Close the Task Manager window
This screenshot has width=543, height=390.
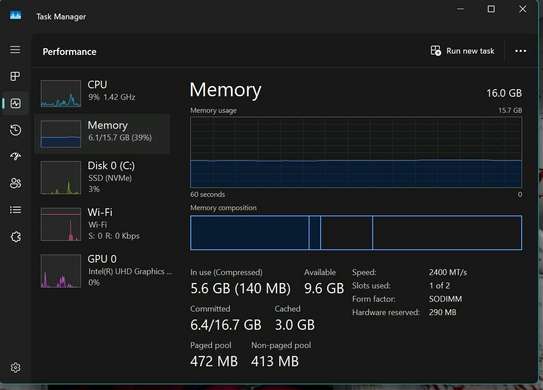pyautogui.click(x=523, y=9)
